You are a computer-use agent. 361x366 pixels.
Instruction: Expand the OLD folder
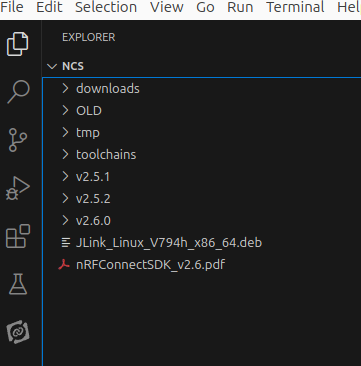tap(202, 110)
